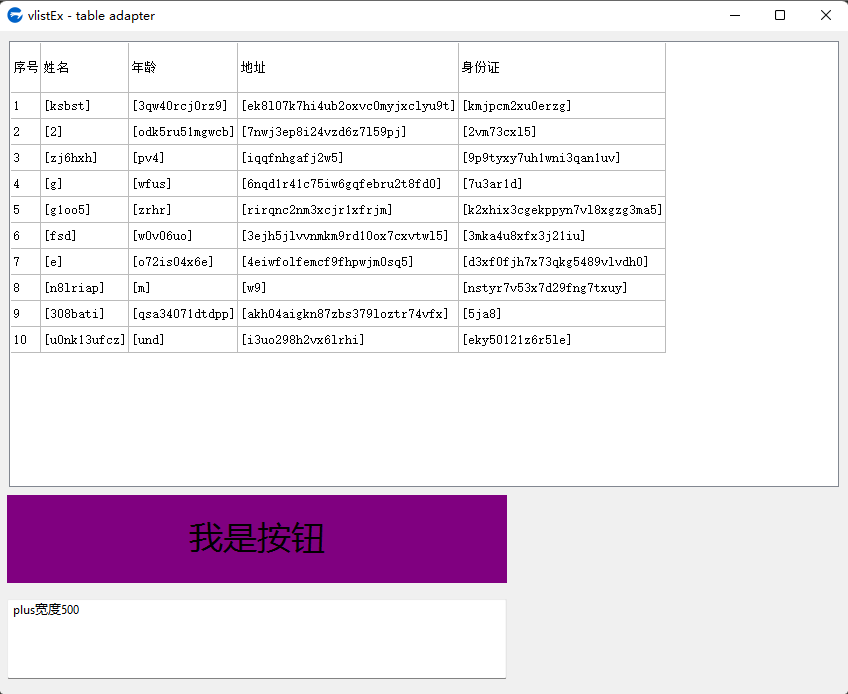Select the [6nqd1r41c75iw6gqfebru2t8fd0] cell

[x=348, y=183]
